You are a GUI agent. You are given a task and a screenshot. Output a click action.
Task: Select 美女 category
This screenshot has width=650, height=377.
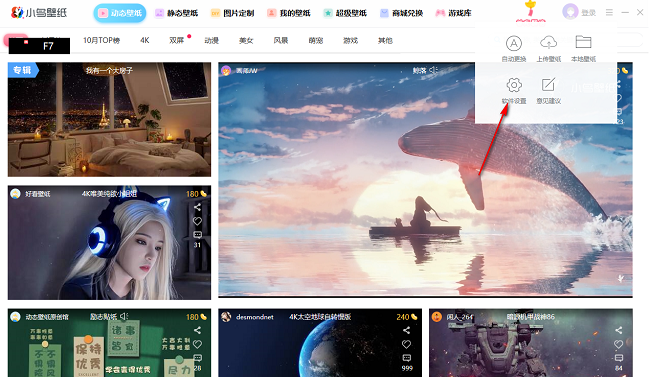(x=246, y=40)
